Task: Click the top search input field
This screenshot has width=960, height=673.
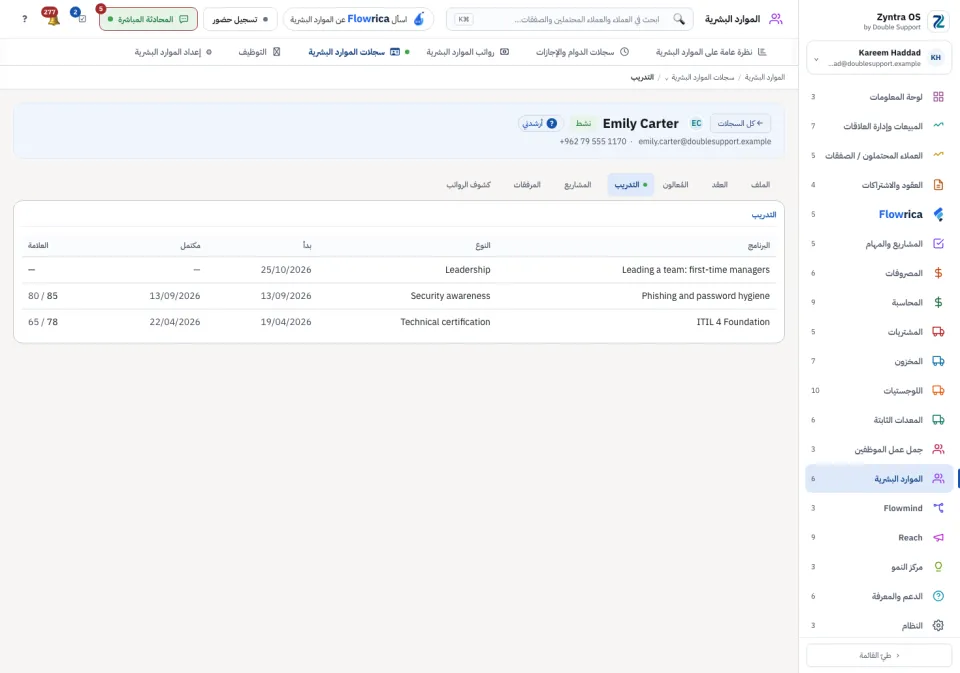Action: pyautogui.click(x=570, y=19)
